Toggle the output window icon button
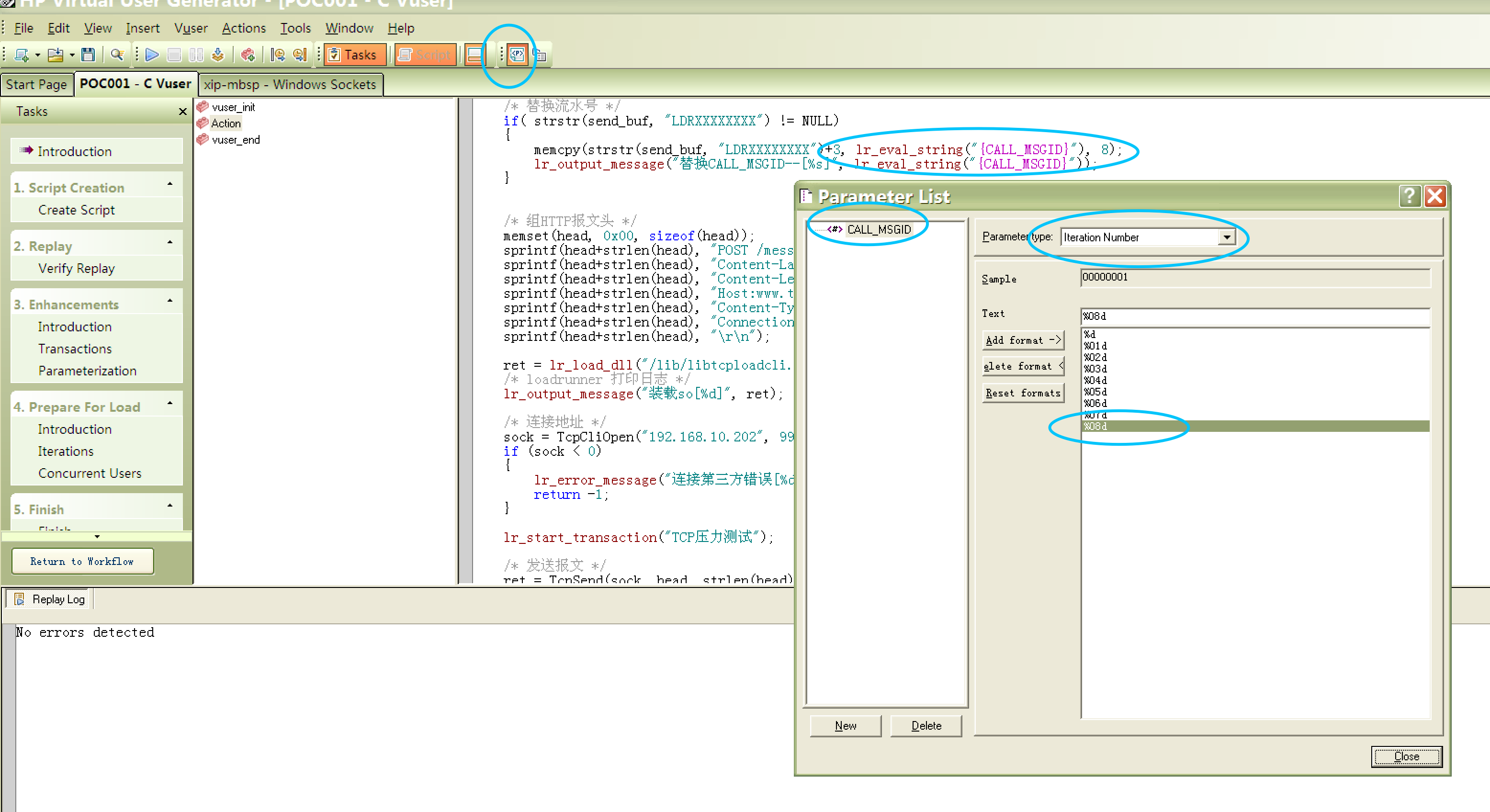Image resolution: width=1490 pixels, height=812 pixels. pyautogui.click(x=474, y=55)
